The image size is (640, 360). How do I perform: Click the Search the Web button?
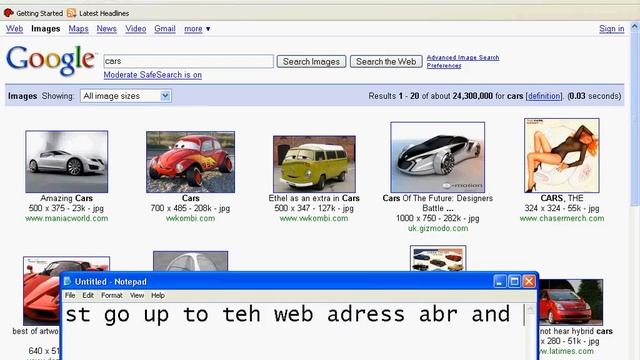pos(386,62)
